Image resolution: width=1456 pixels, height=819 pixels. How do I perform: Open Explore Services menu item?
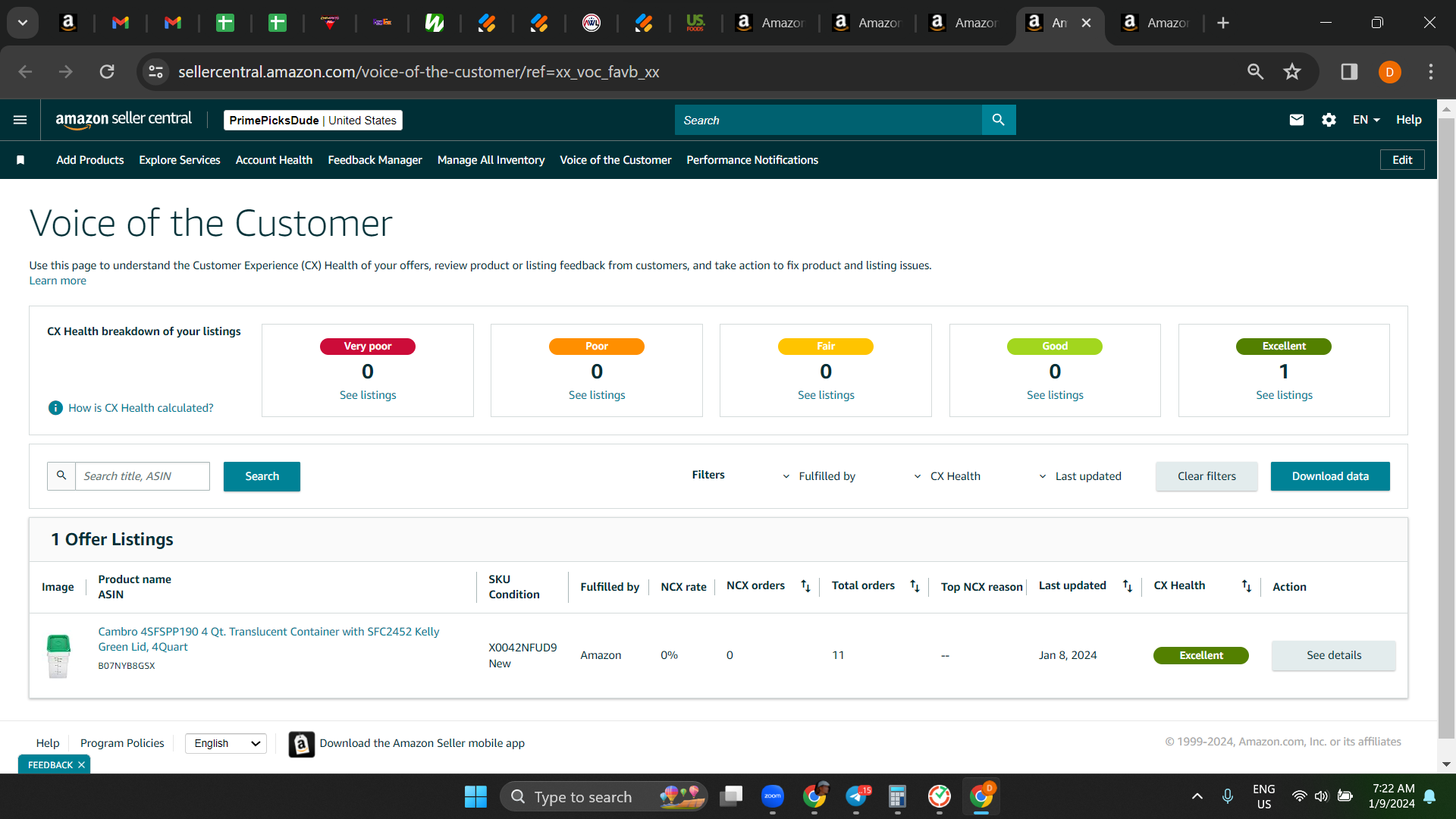point(180,160)
